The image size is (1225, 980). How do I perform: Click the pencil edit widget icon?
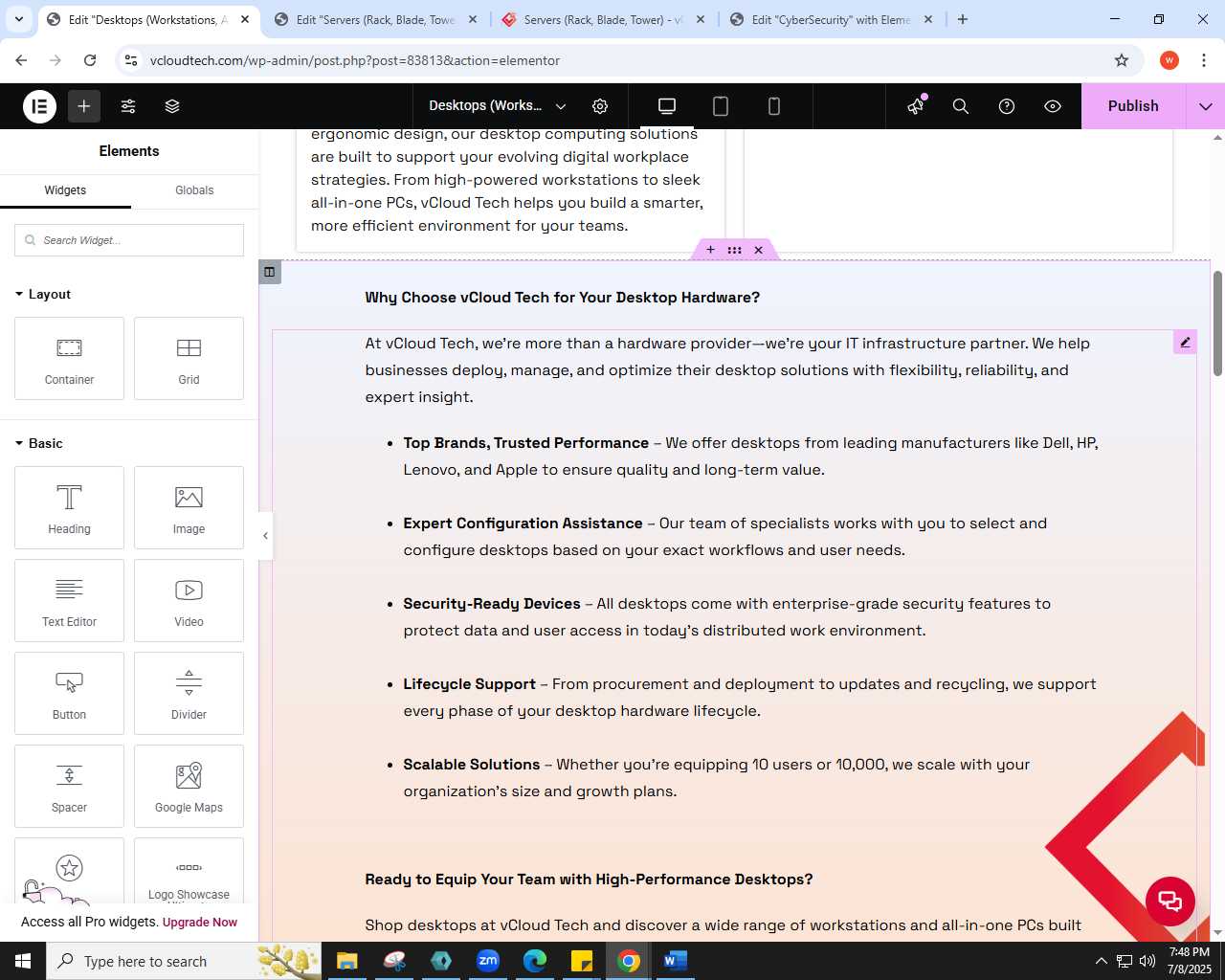1185,342
